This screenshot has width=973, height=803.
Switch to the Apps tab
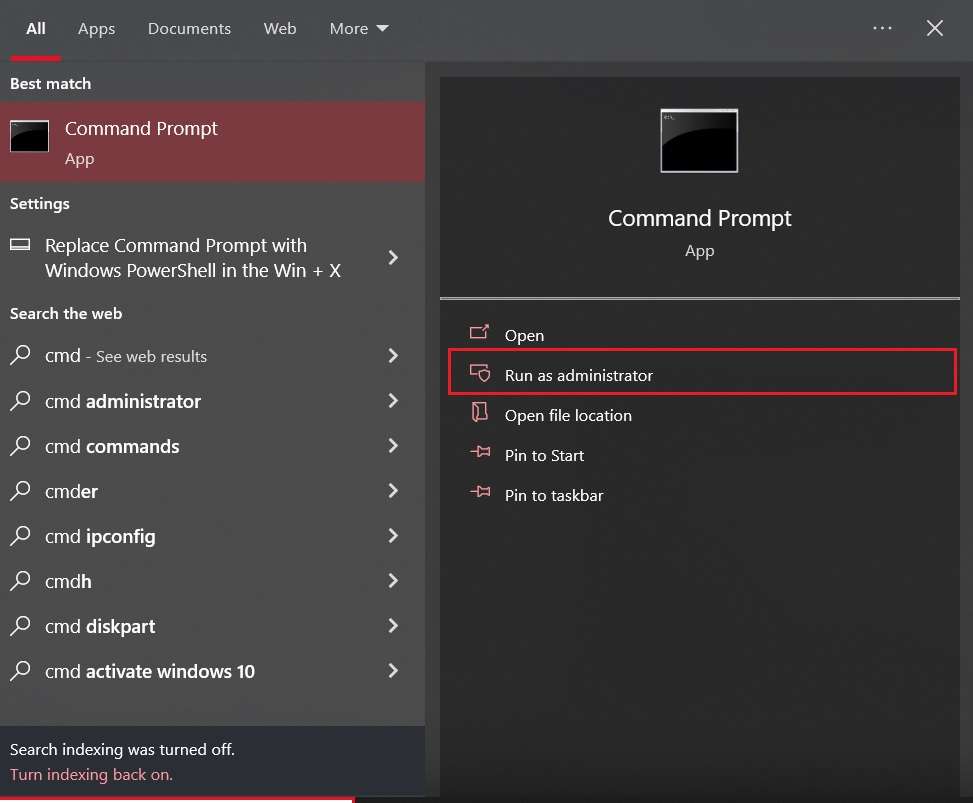pos(96,29)
